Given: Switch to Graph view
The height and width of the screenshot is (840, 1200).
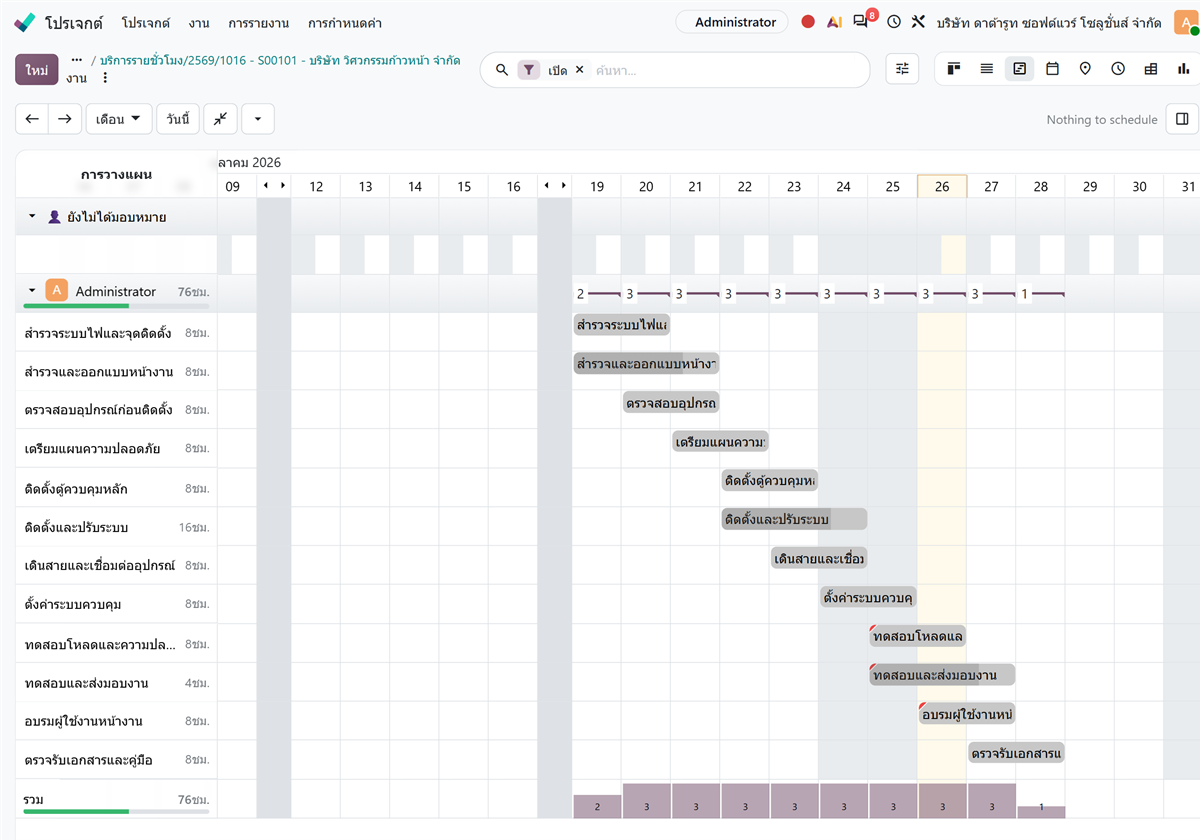Looking at the screenshot, I should [1184, 69].
